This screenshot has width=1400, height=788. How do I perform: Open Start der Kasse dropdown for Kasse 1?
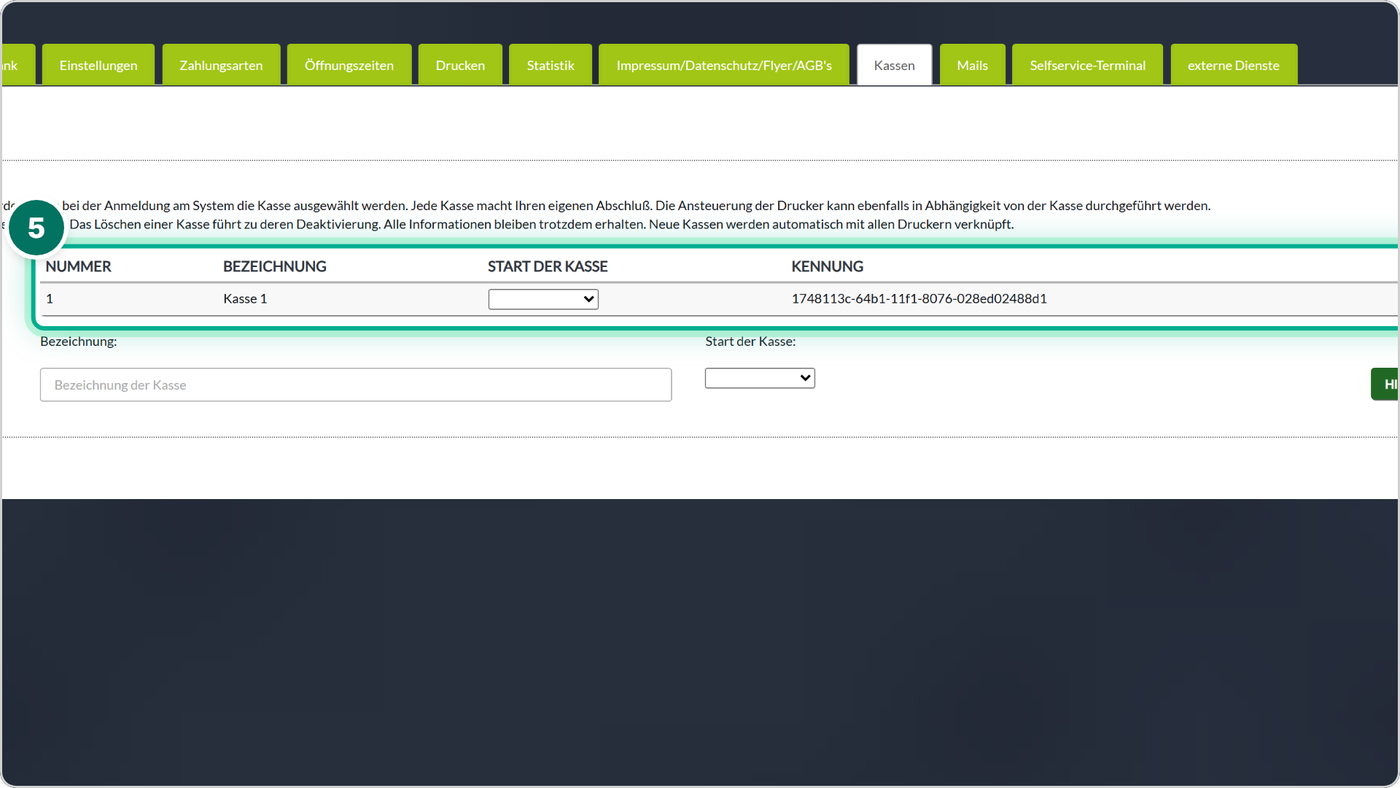pyautogui.click(x=543, y=299)
